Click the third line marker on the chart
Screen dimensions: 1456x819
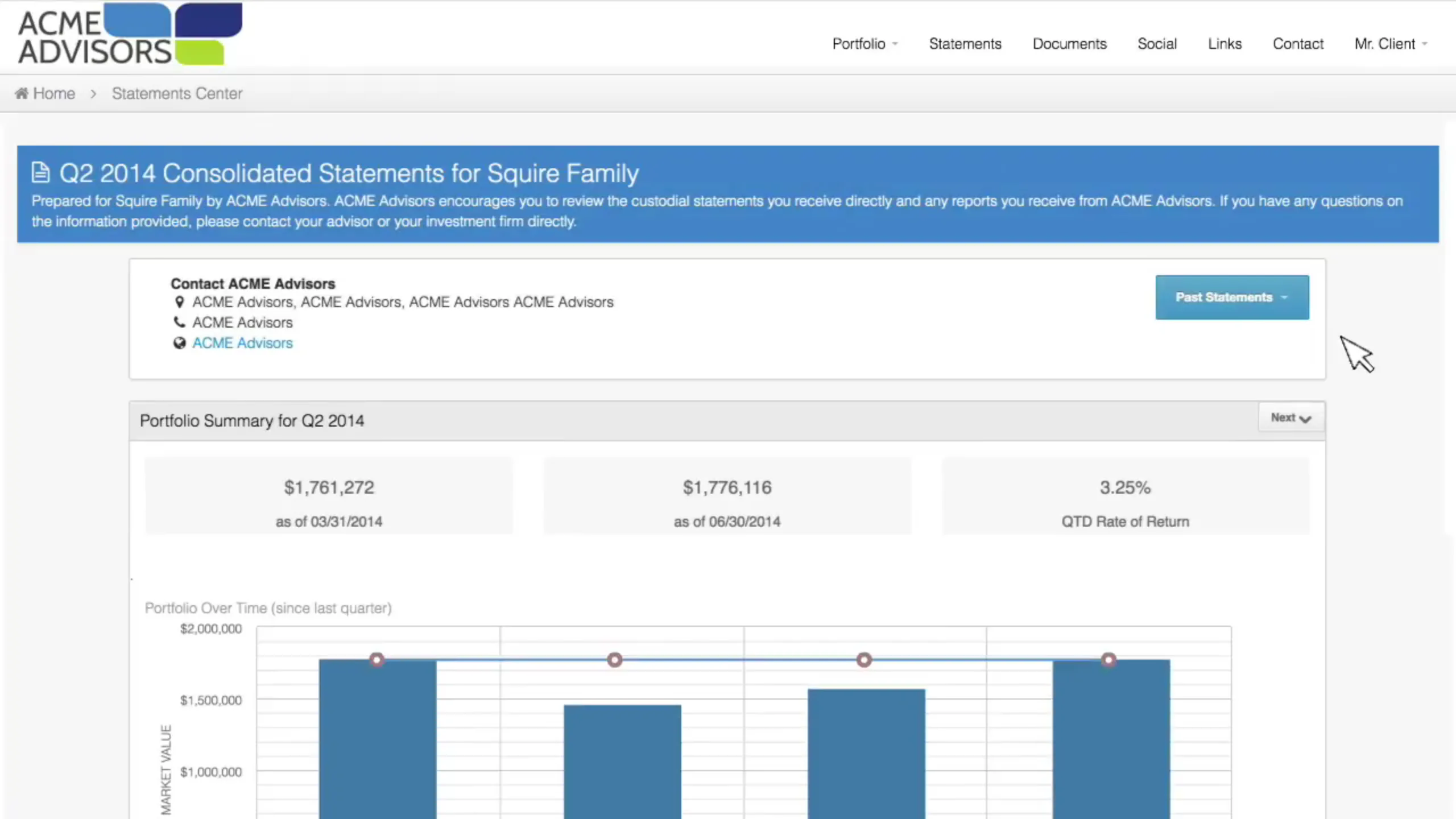point(864,660)
